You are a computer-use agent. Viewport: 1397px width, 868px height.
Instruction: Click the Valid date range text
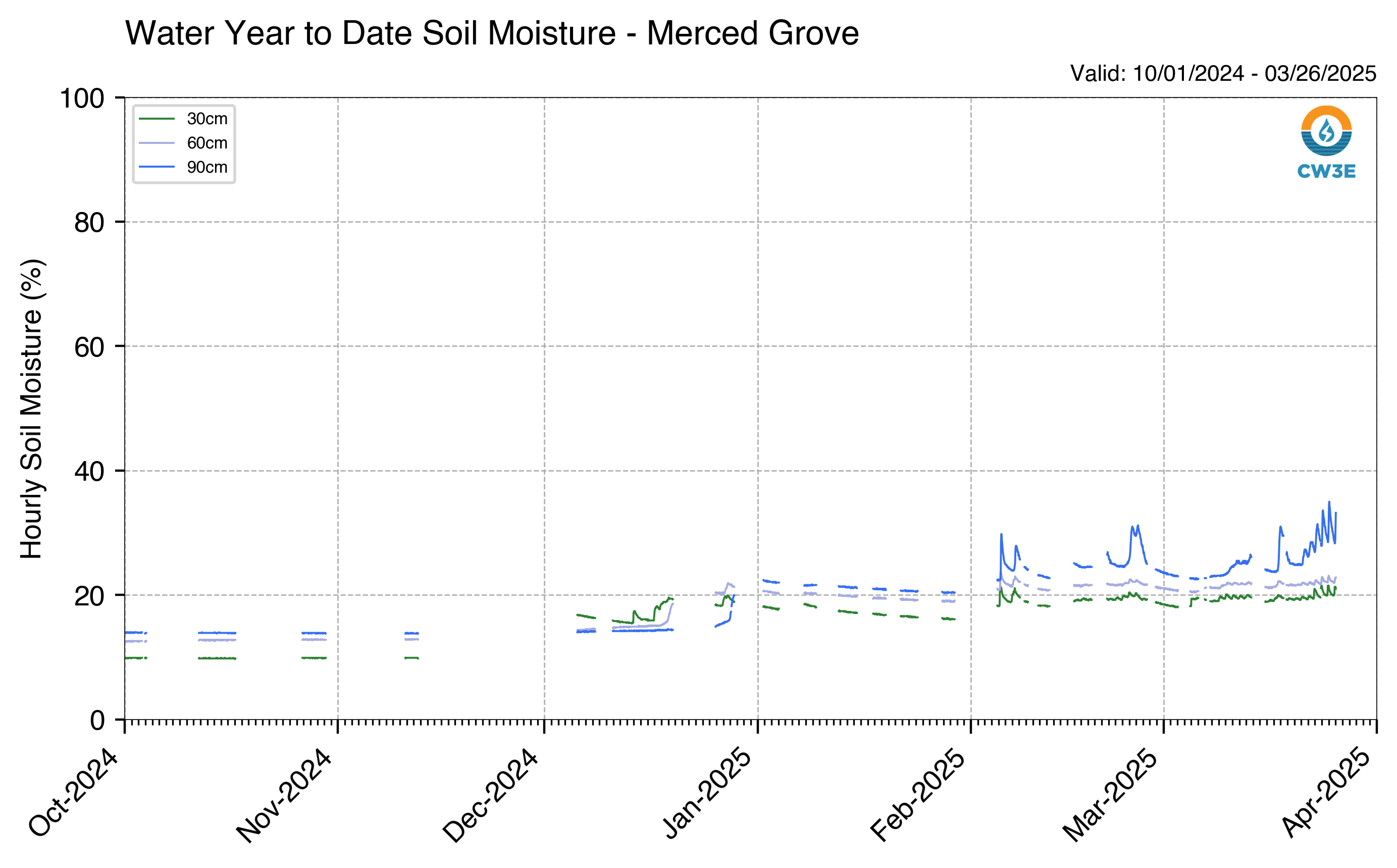tap(1223, 74)
